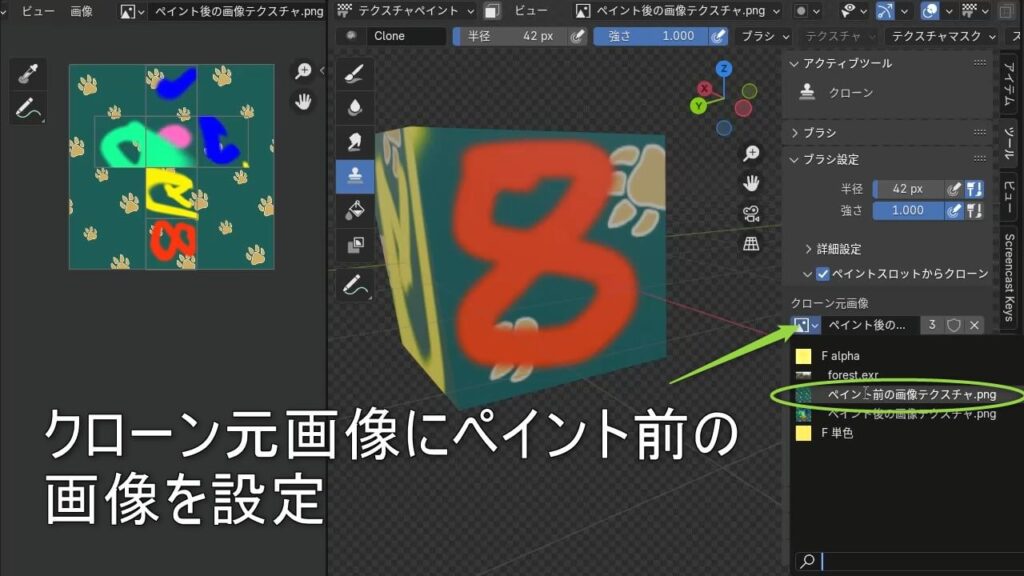Toggle the camera view icon
1024x576 pixels.
click(x=751, y=214)
